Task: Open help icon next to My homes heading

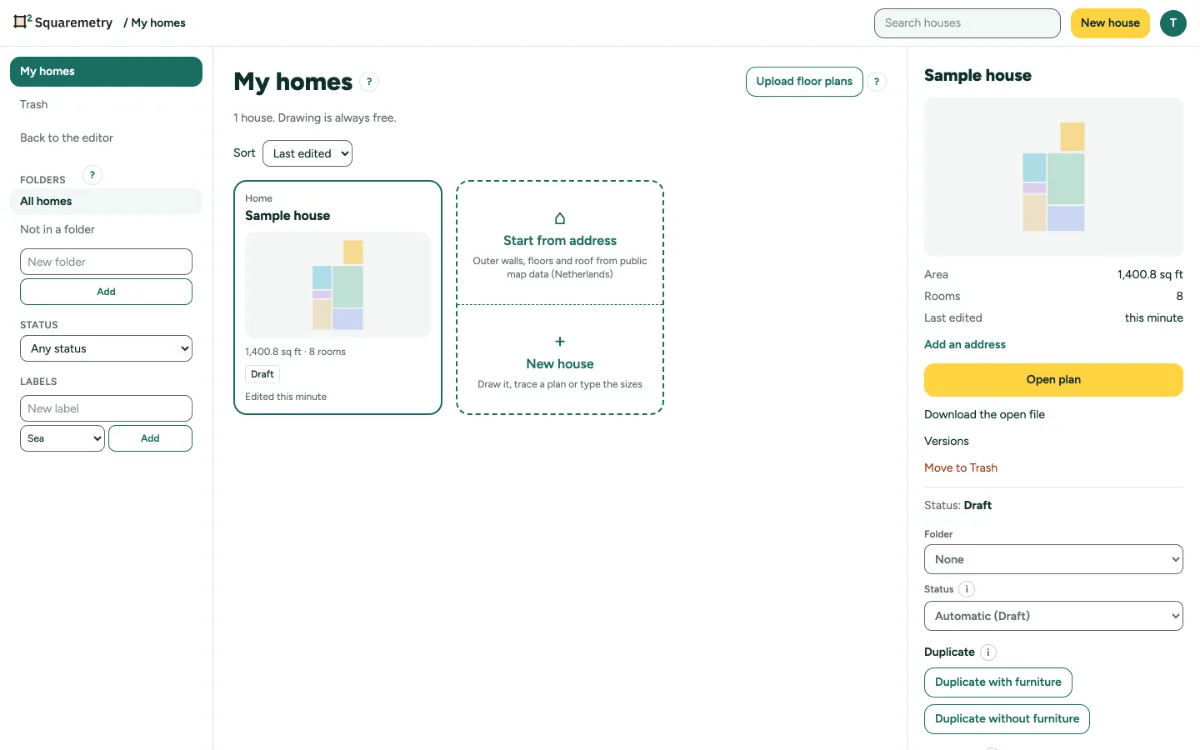Action: pos(369,82)
